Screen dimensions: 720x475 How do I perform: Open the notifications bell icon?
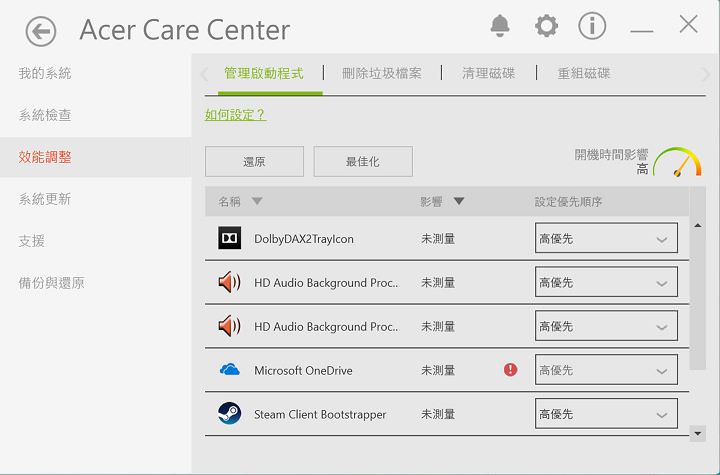coord(499,26)
